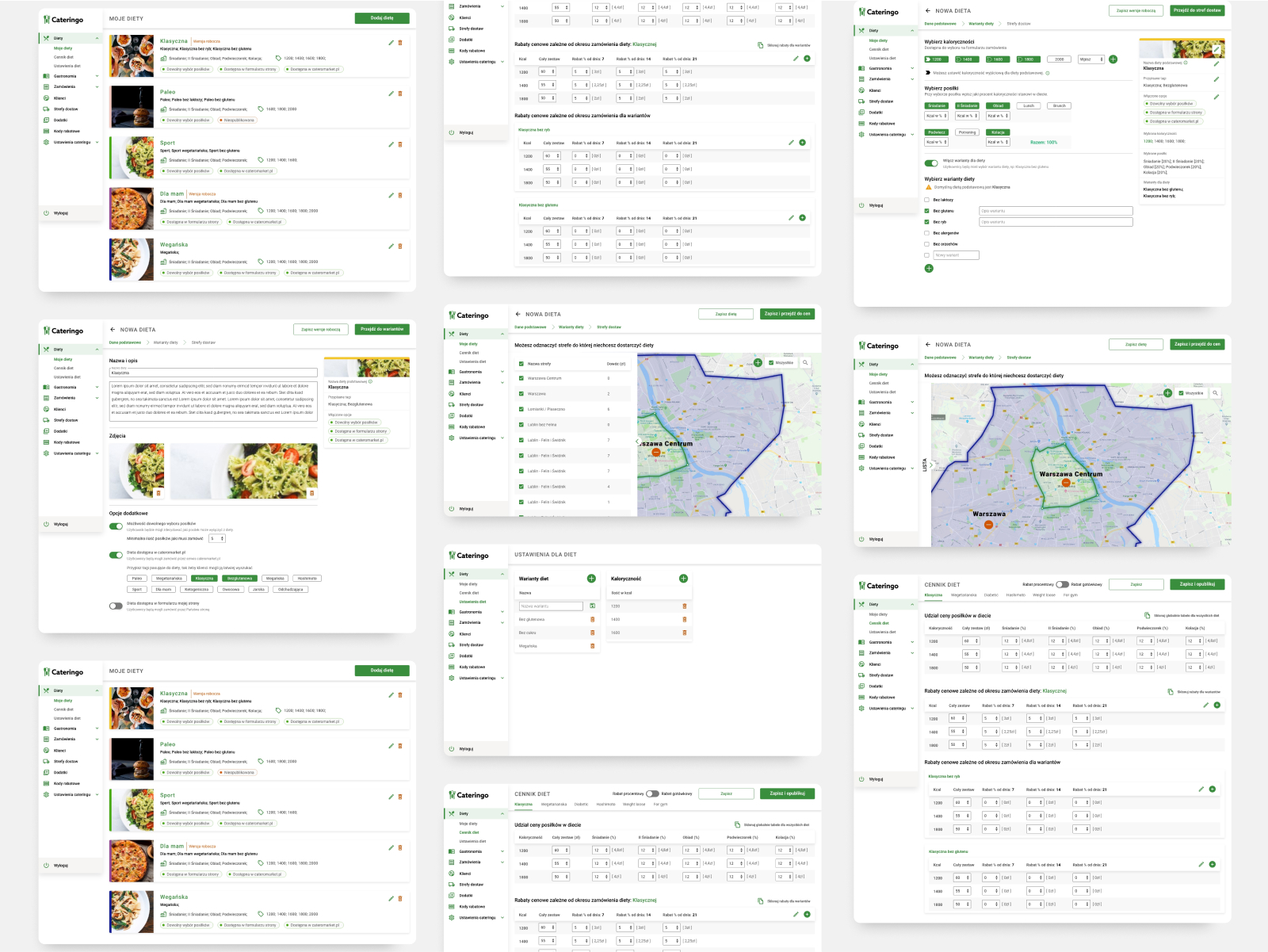Delete the 1200 kcal row in Kaloryczność
The image size is (1268, 952).
click(685, 606)
